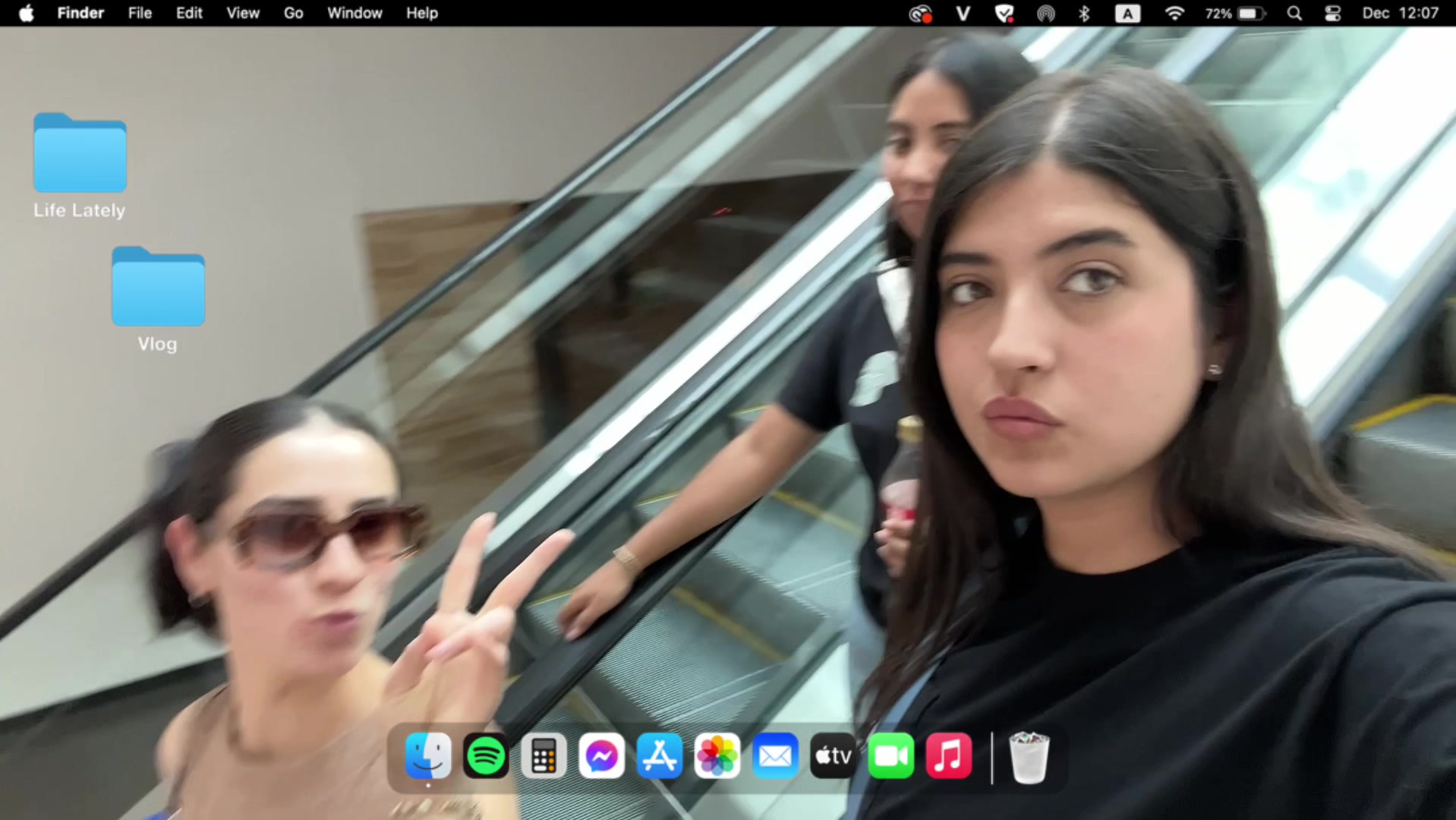1456x820 pixels.
Task: Open the Finder app menu
Action: (80, 13)
